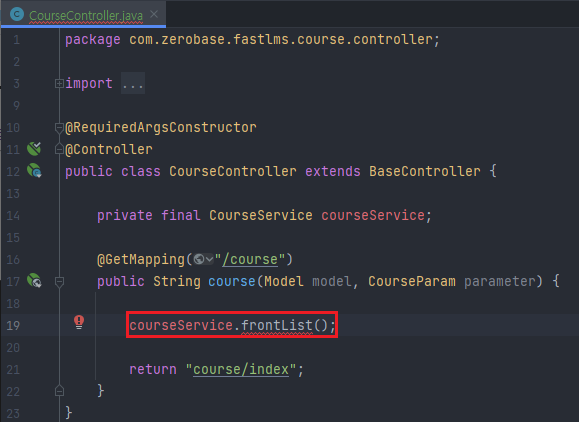Click the package keyword on line 1
The height and width of the screenshot is (422, 579).
pos(93,40)
